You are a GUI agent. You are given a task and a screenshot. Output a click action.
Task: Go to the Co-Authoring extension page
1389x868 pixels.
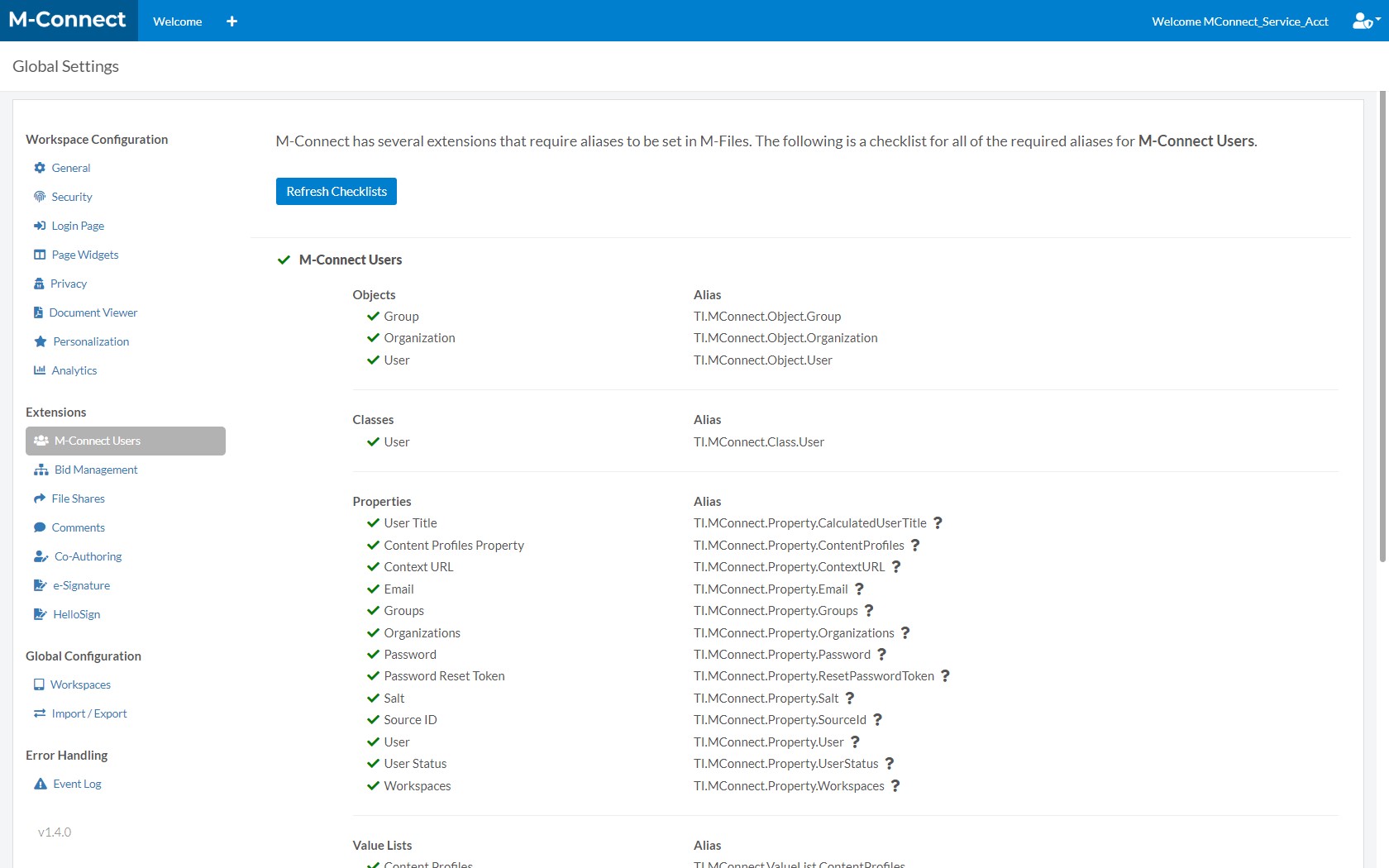click(x=88, y=556)
